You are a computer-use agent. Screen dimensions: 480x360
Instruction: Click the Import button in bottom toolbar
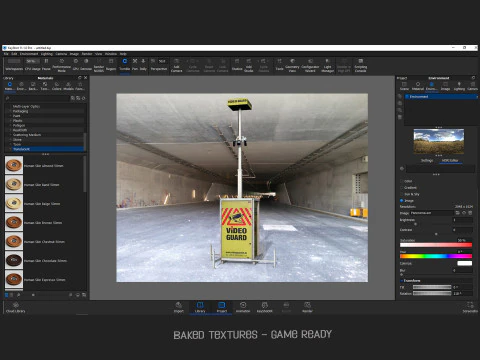pyautogui.click(x=179, y=307)
